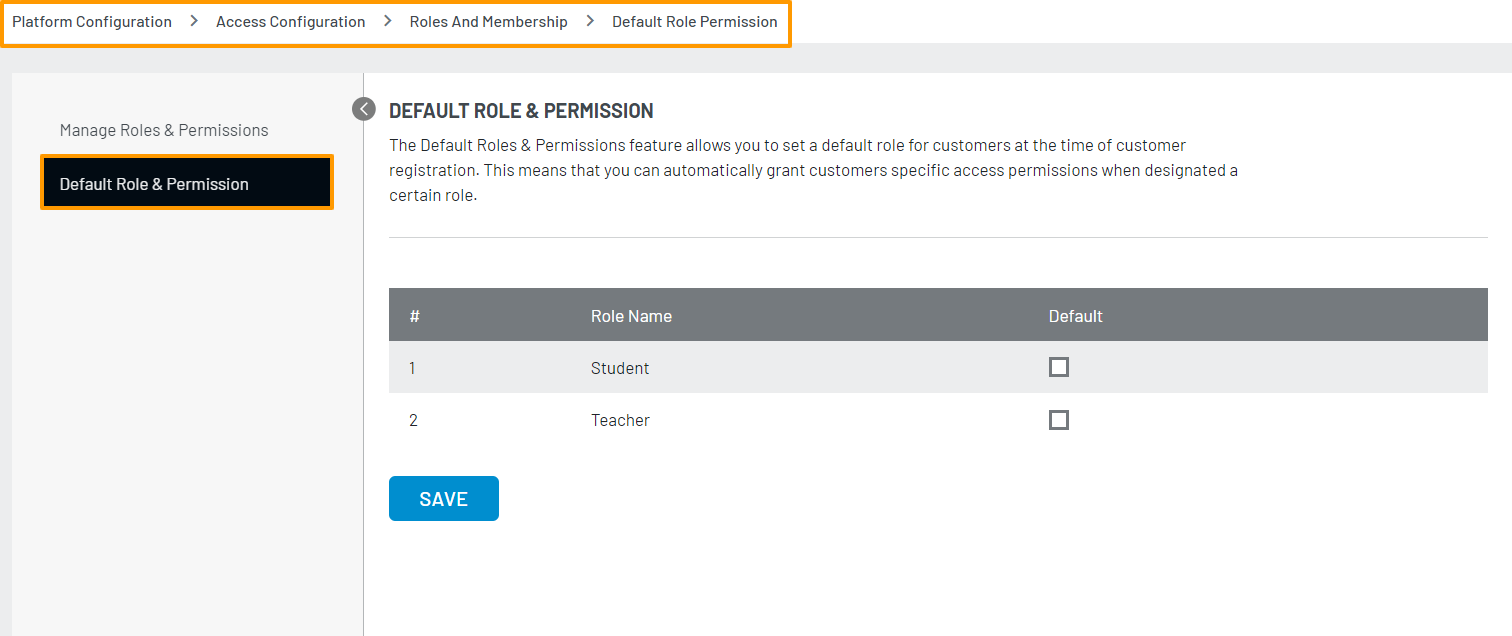Screen dimensions: 1512x636
Task: Click the Role Name column header
Action: (x=630, y=315)
